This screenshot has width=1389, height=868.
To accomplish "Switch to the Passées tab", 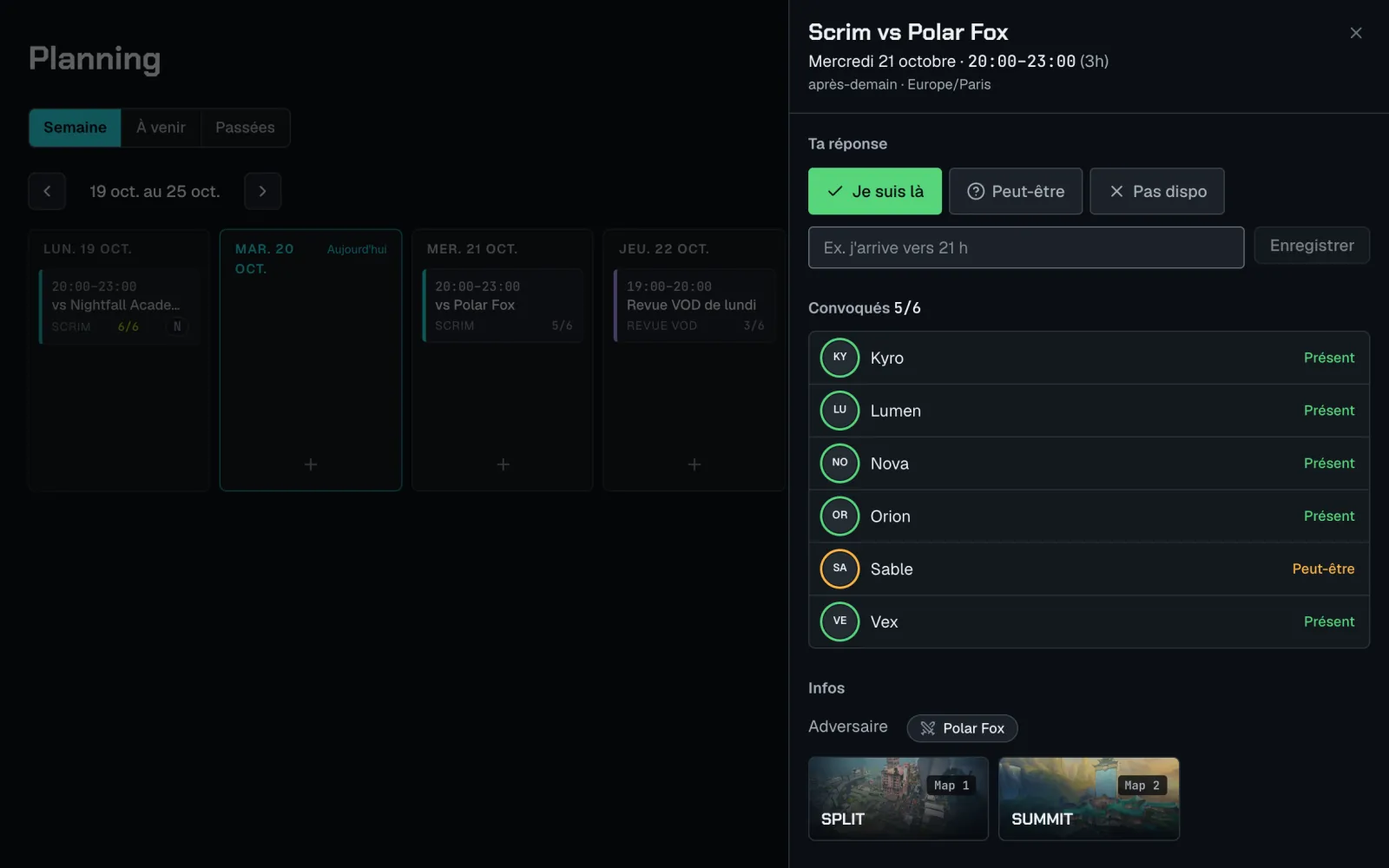I will tap(245, 128).
